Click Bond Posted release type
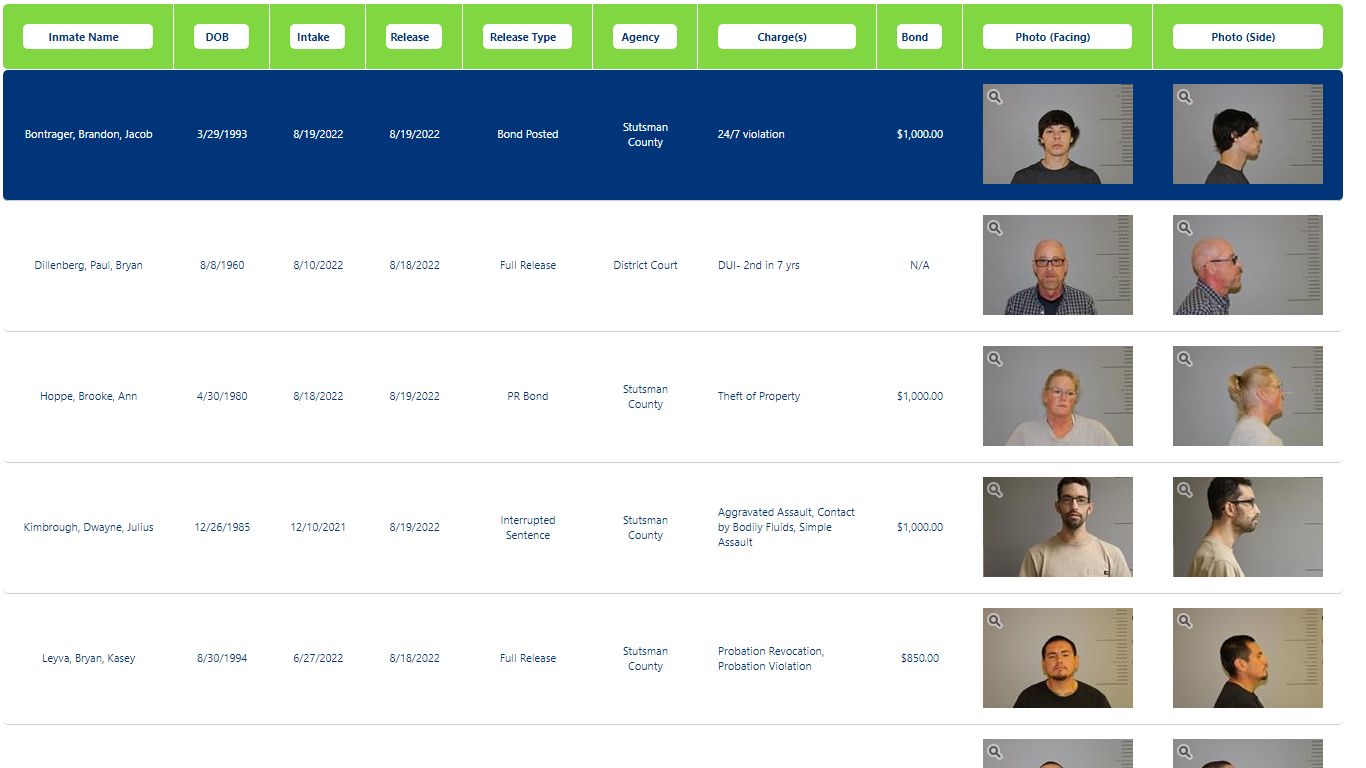This screenshot has height=768, width=1366. [x=528, y=134]
